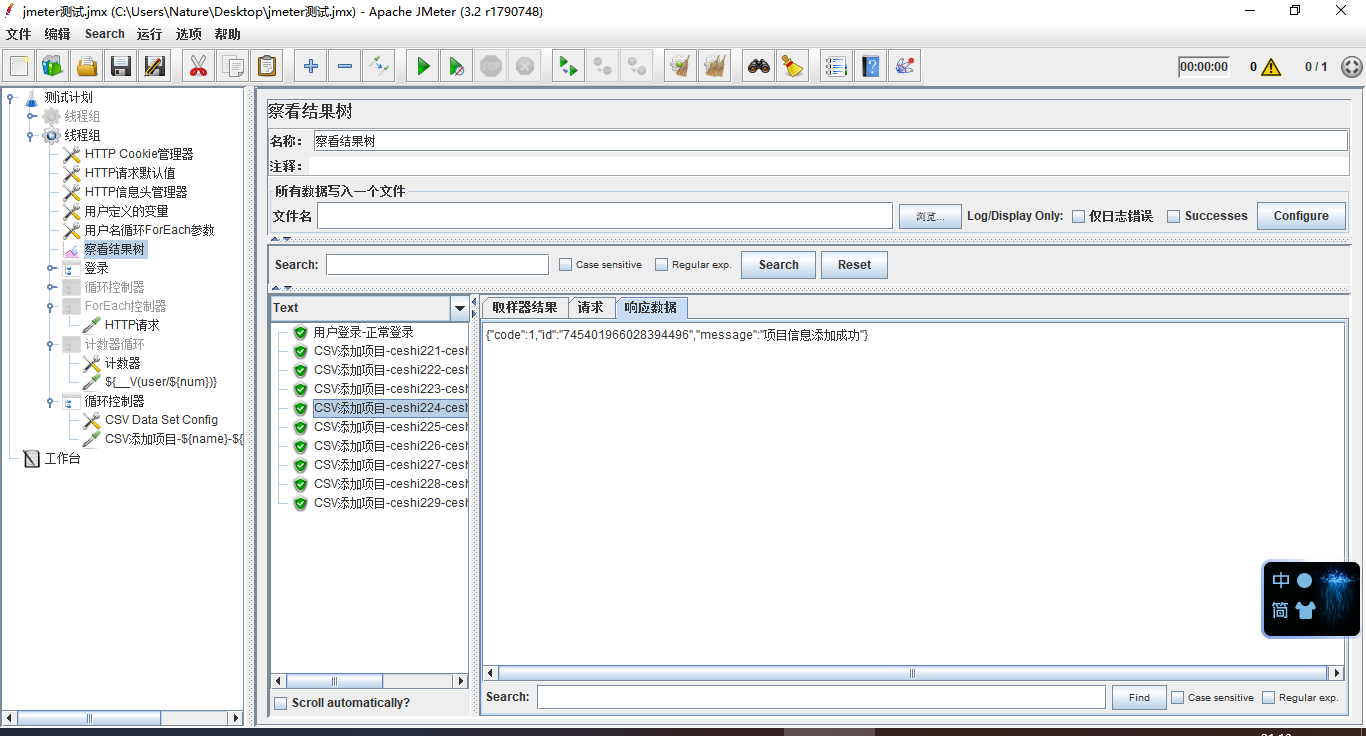Check Regular exp. beside the upper Search field
1366x736 pixels.
(x=661, y=265)
